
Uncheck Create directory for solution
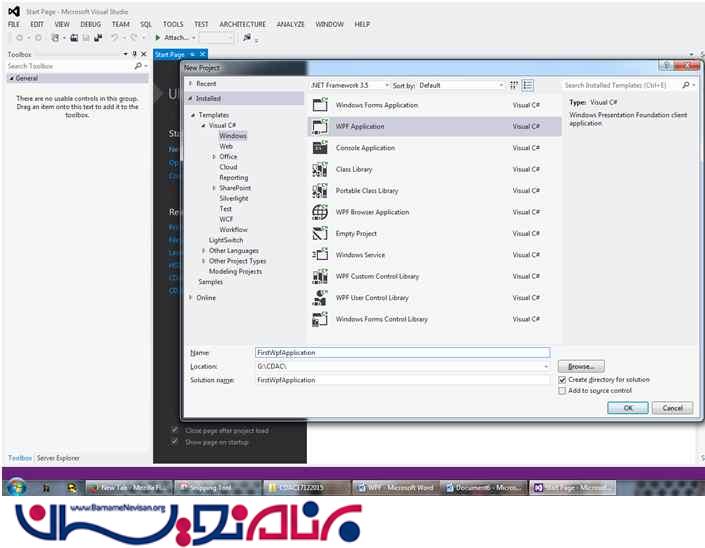(562, 380)
